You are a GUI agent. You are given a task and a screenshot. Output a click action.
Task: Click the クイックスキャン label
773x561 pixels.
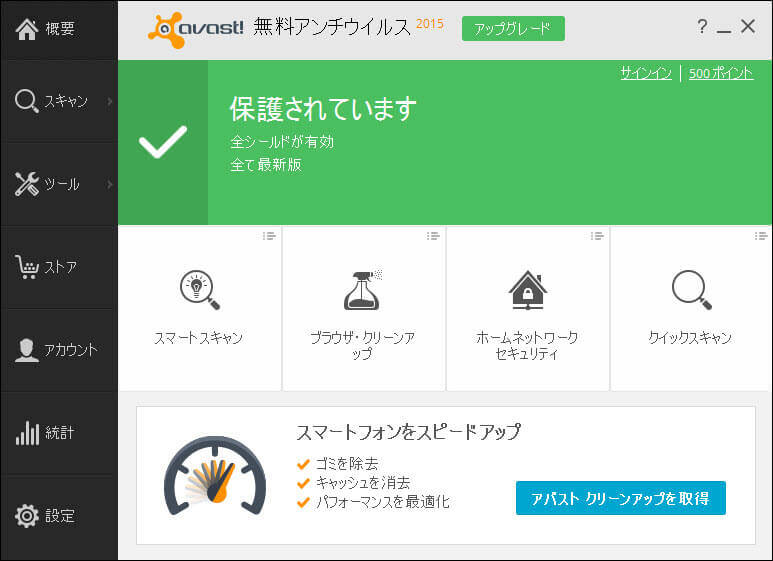point(690,338)
